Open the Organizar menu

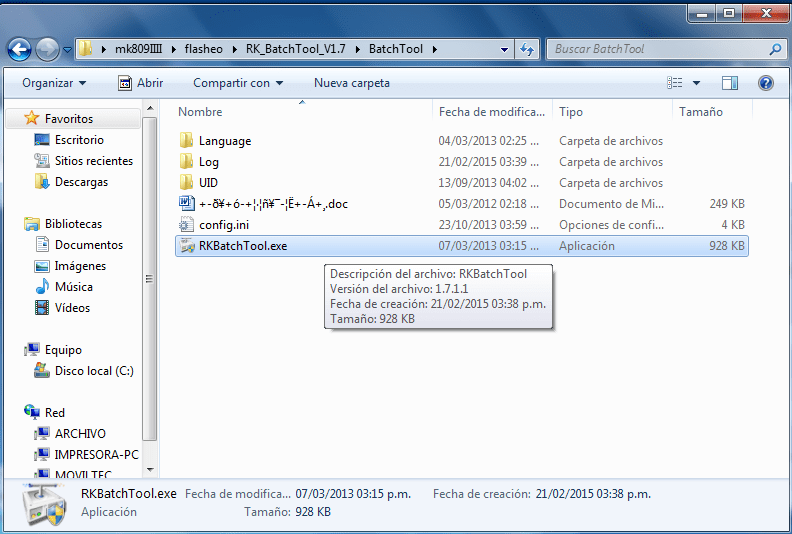tap(54, 83)
